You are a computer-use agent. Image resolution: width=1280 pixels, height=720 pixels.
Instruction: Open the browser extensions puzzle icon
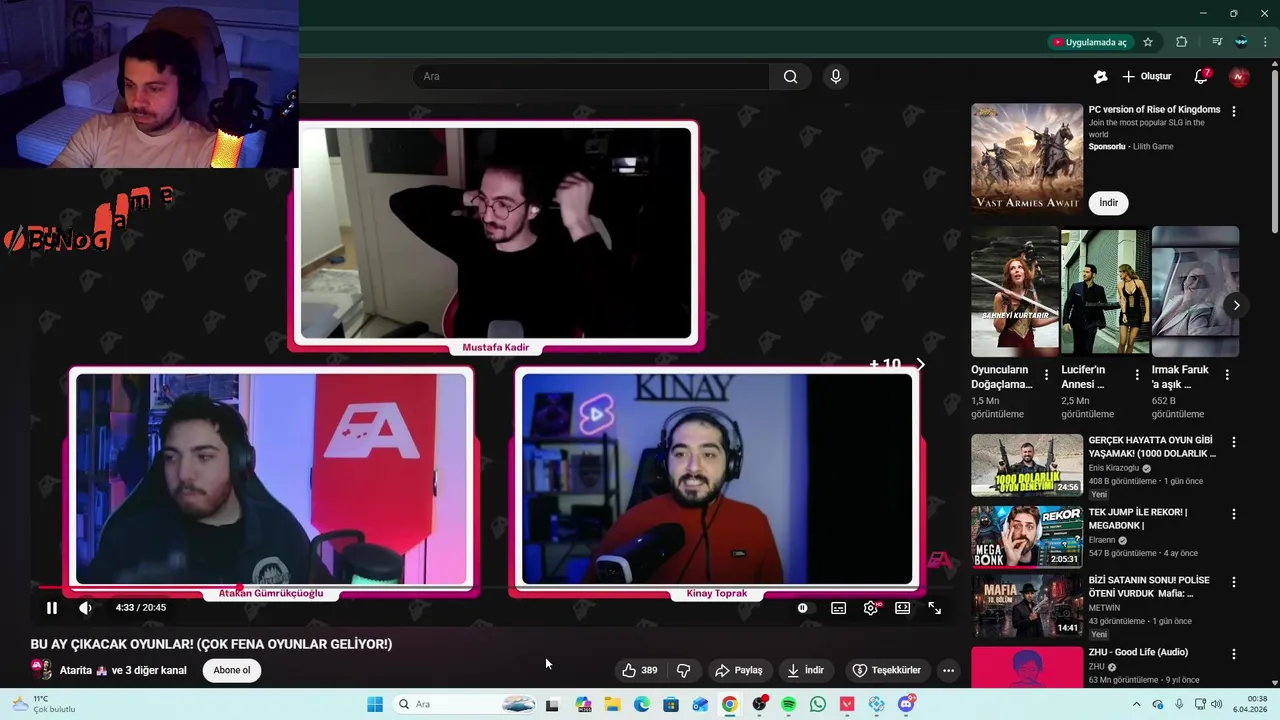click(1182, 42)
